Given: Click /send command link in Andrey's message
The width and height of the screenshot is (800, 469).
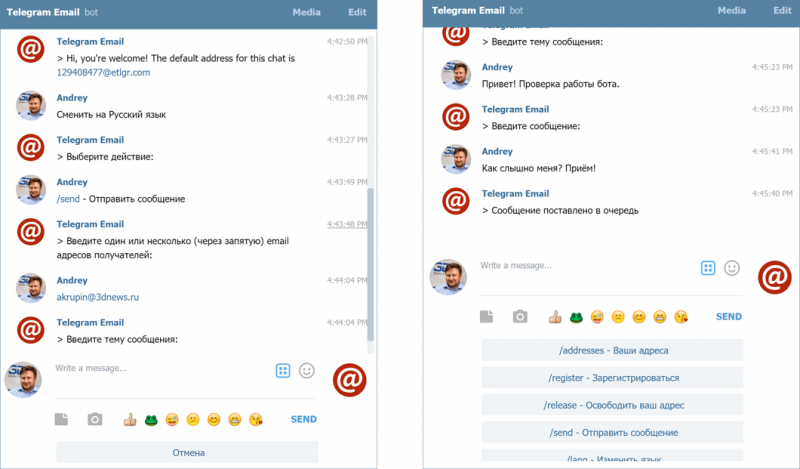Looking at the screenshot, I should click(x=68, y=199).
